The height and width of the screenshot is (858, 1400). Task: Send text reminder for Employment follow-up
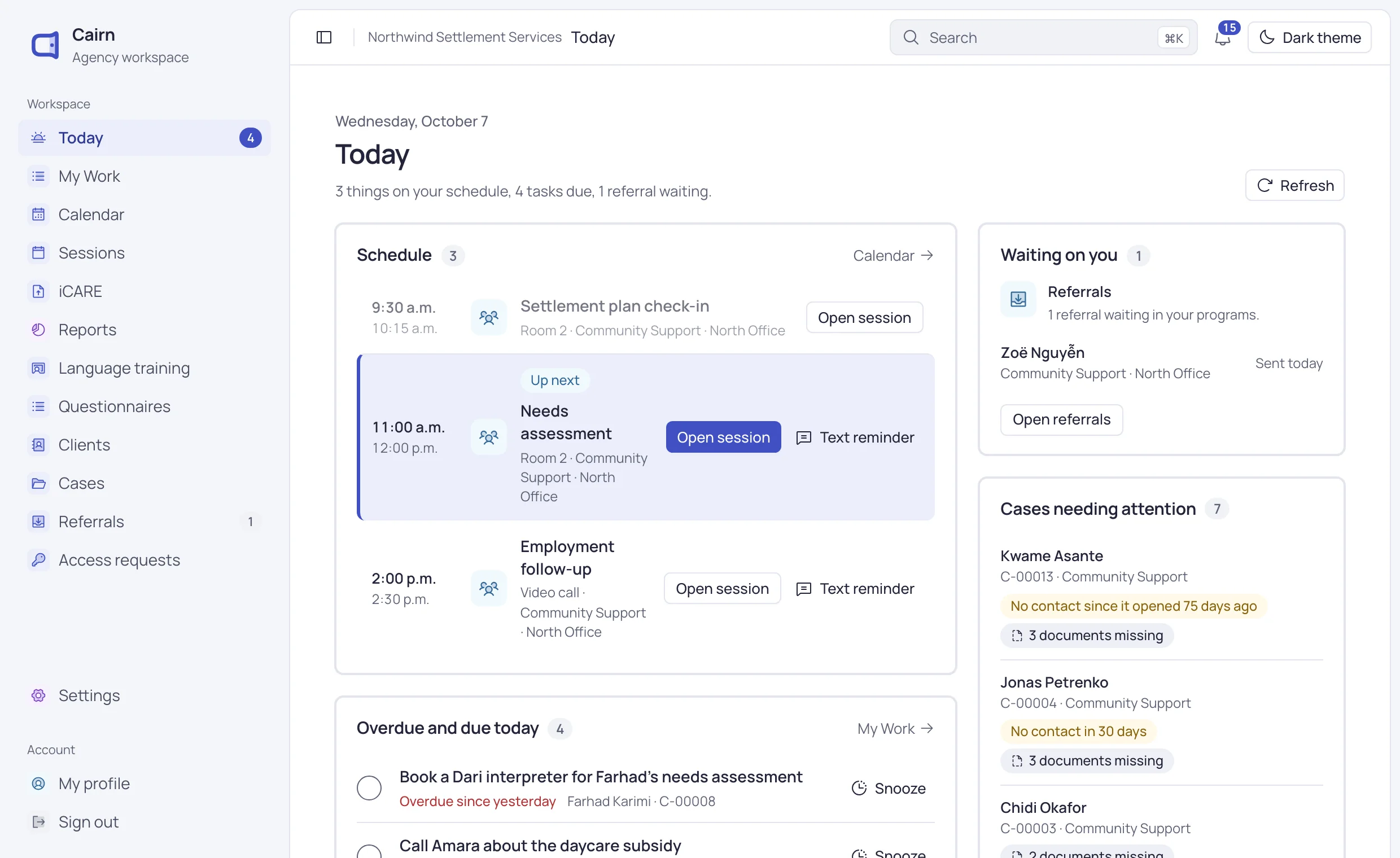click(856, 589)
